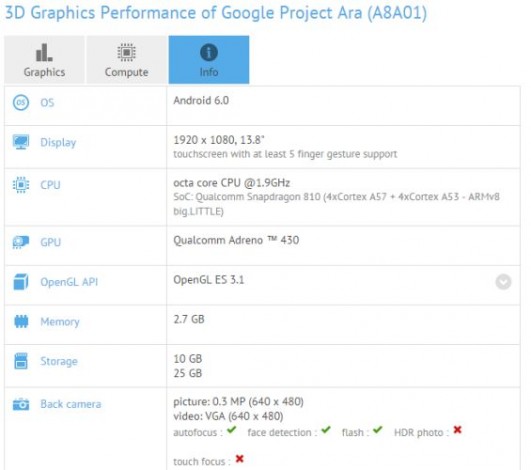
Task: Click the autofocus green checkmark
Action: [x=232, y=430]
